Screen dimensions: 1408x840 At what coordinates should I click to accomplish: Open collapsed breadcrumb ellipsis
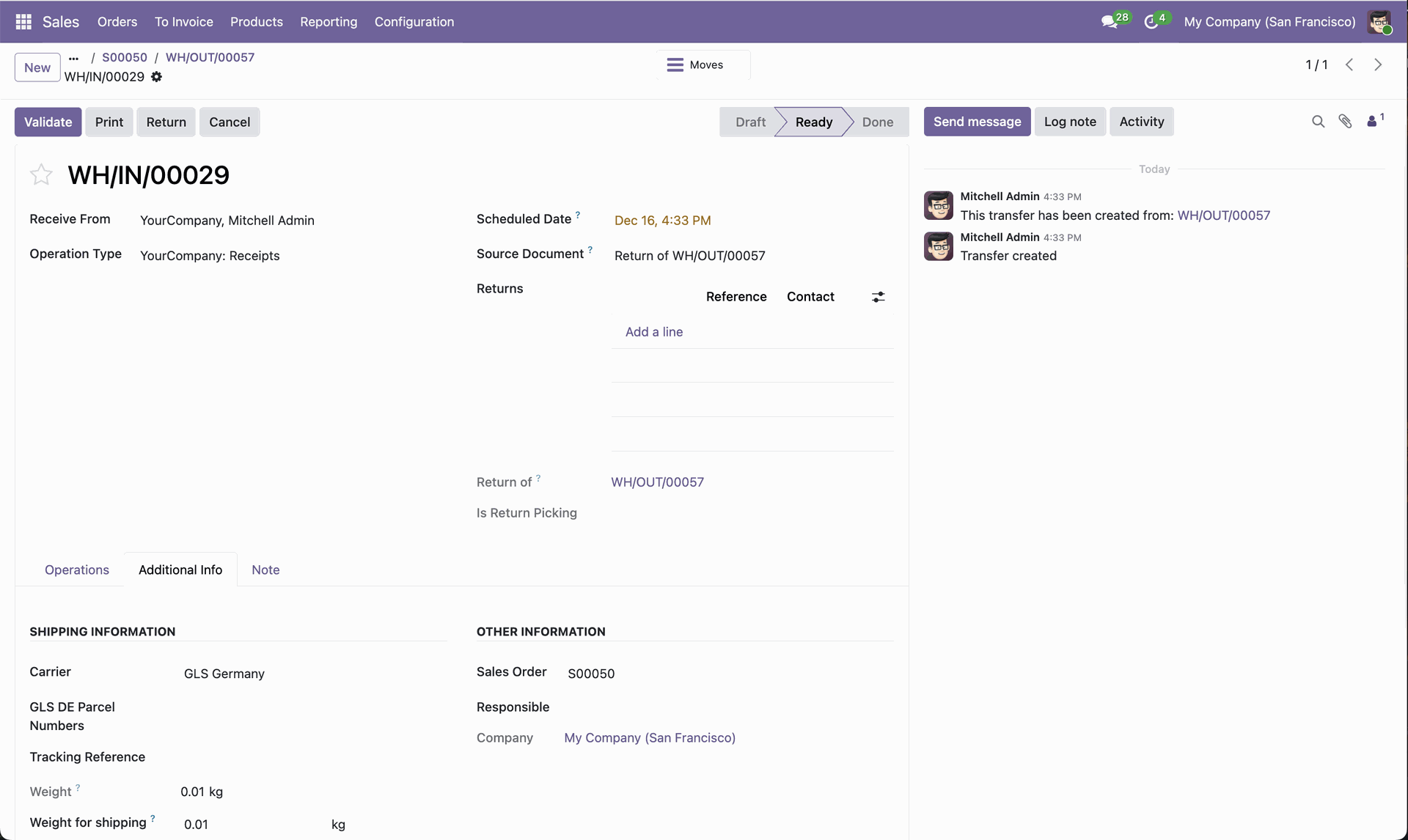73,57
